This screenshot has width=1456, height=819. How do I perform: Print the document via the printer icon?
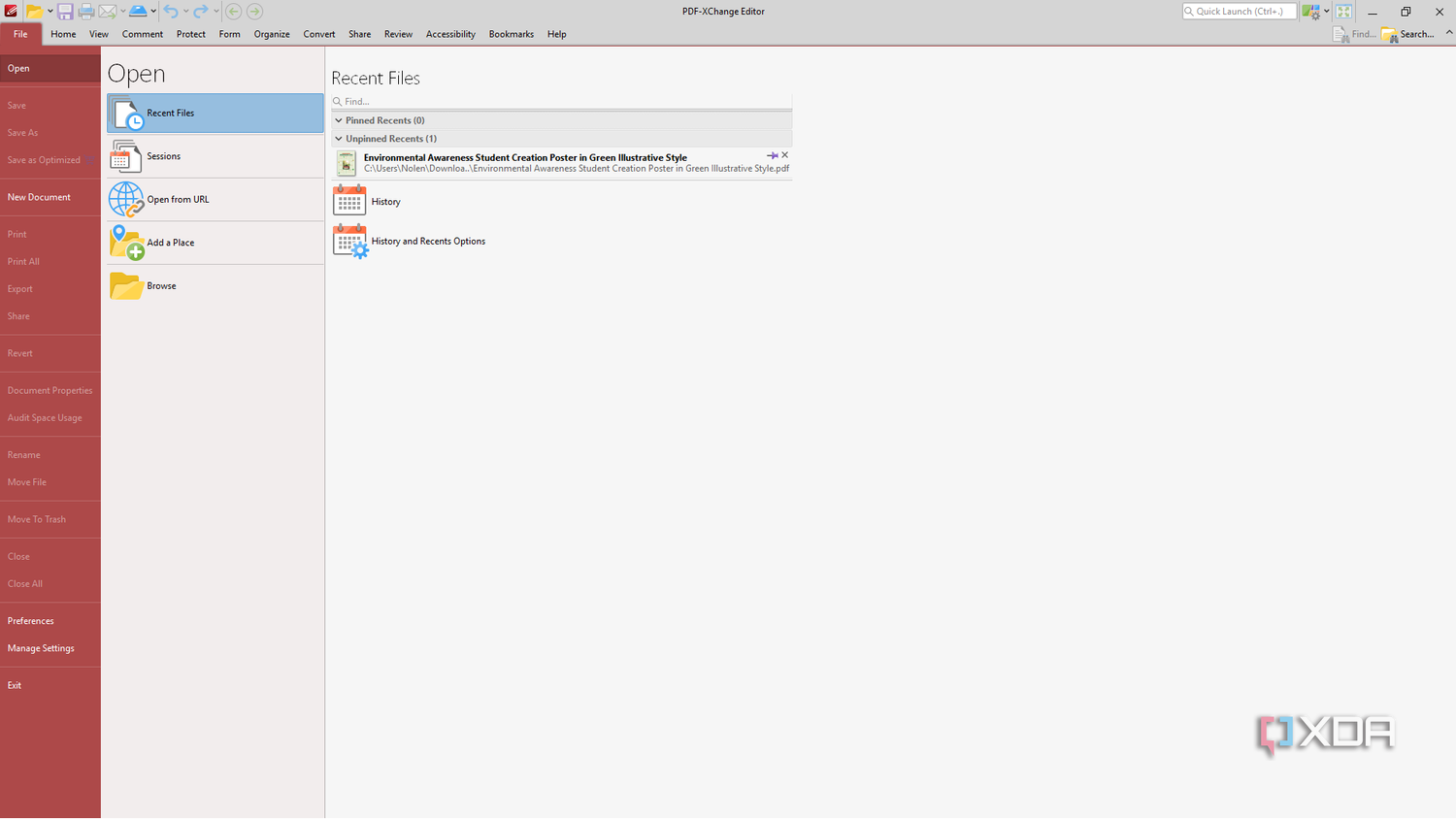(85, 11)
